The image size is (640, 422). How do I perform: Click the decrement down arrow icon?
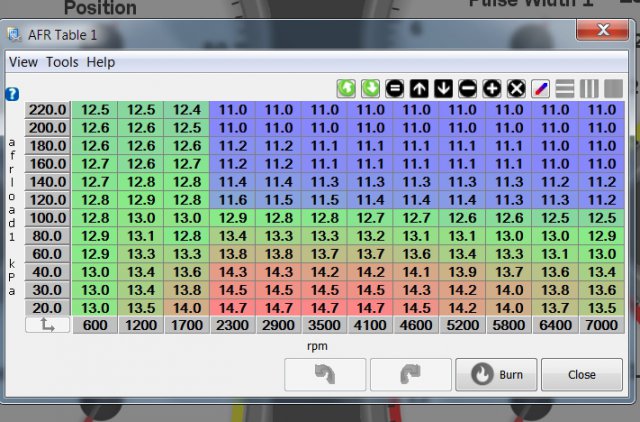(x=443, y=88)
